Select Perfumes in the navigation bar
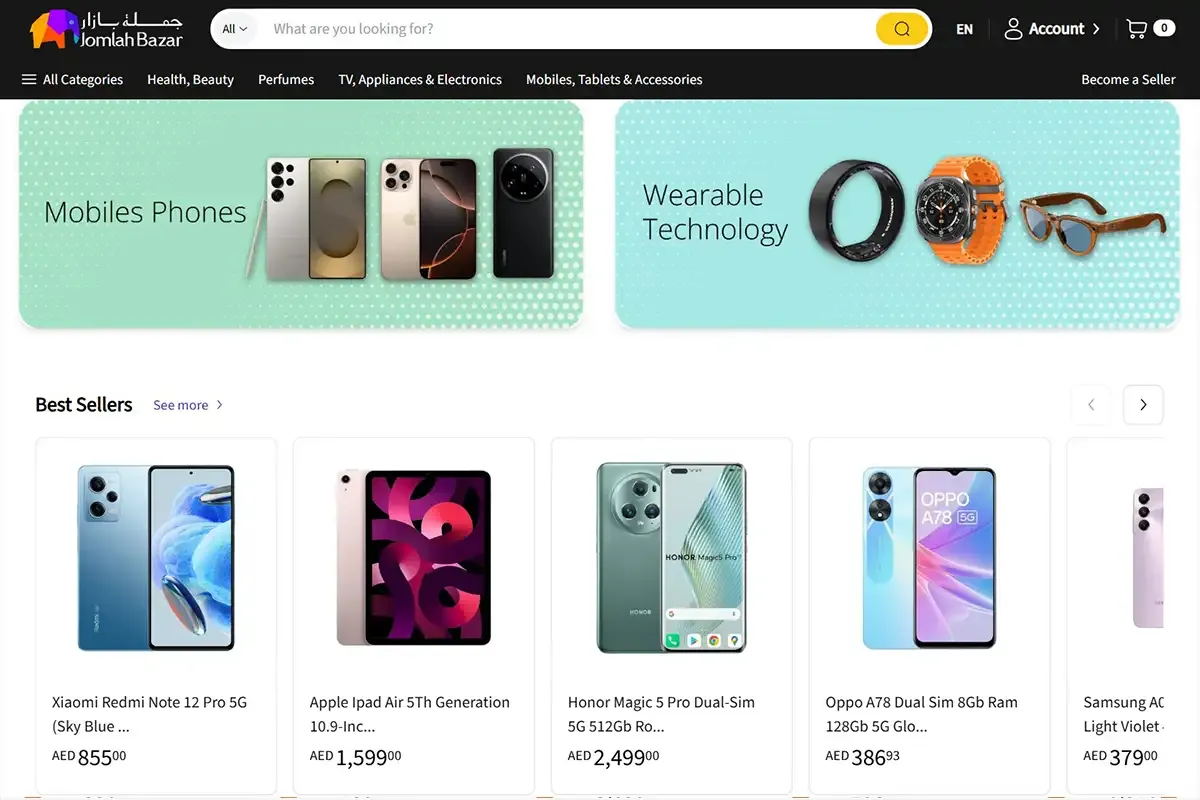The image size is (1200, 800). click(x=286, y=80)
